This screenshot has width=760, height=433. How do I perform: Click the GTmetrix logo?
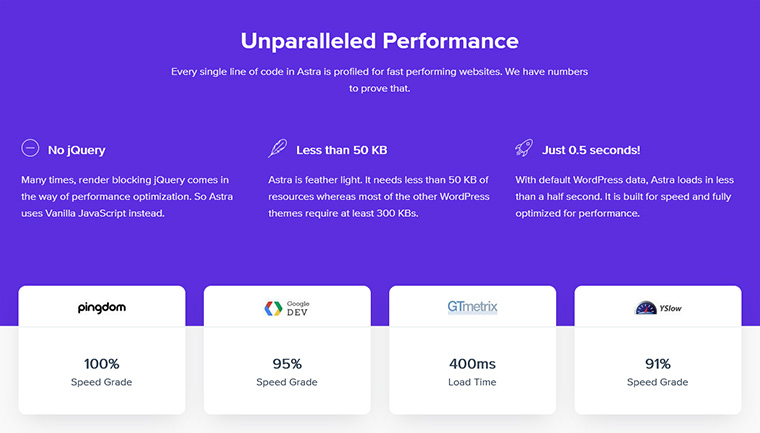pos(472,307)
